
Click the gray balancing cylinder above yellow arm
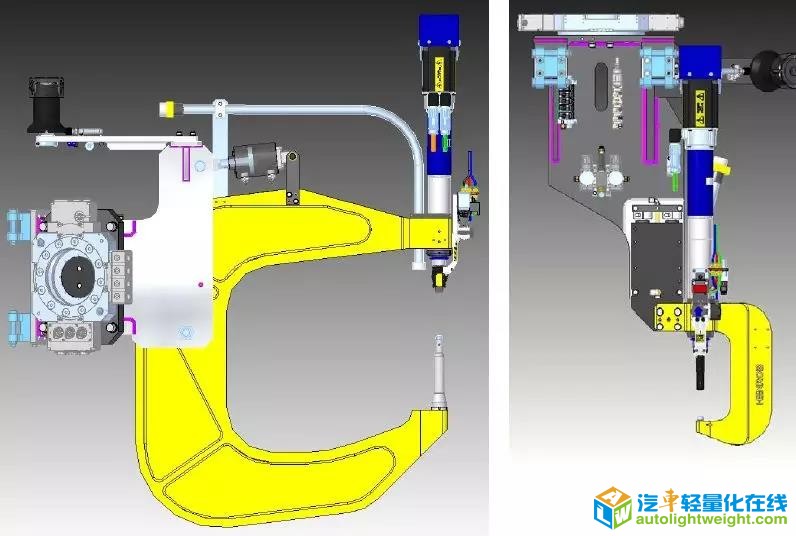pyautogui.click(x=257, y=160)
